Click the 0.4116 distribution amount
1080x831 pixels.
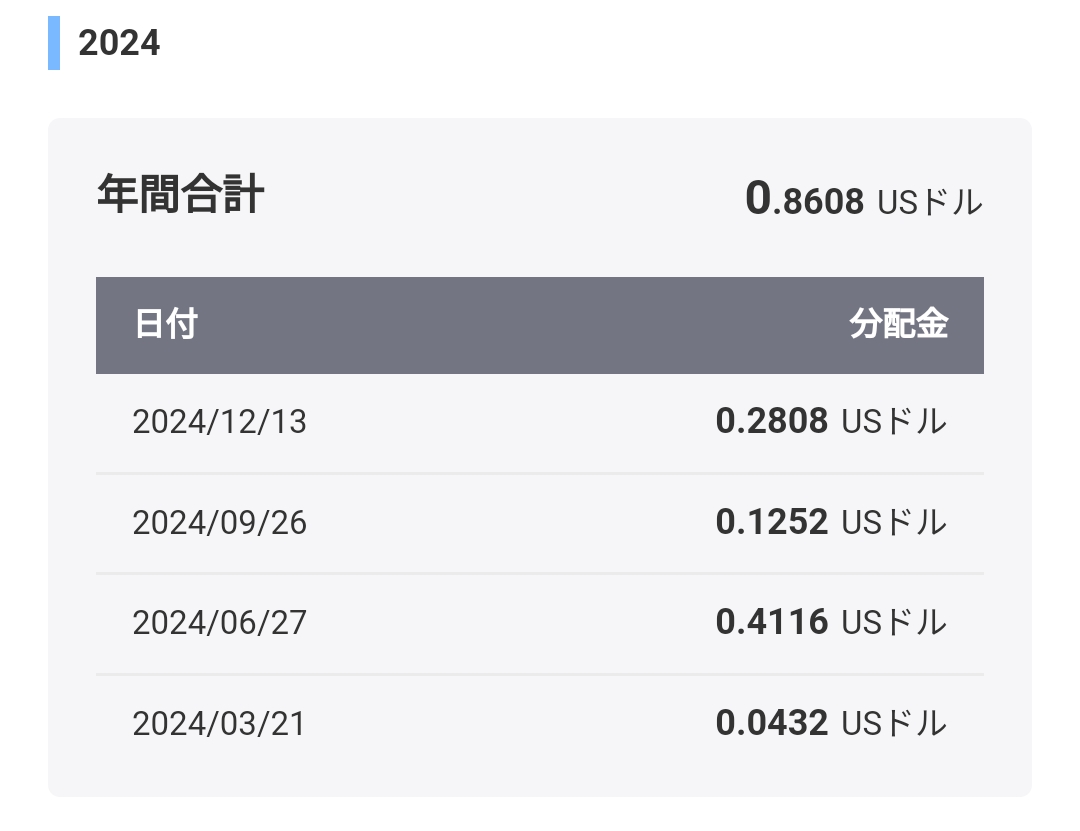tap(771, 622)
